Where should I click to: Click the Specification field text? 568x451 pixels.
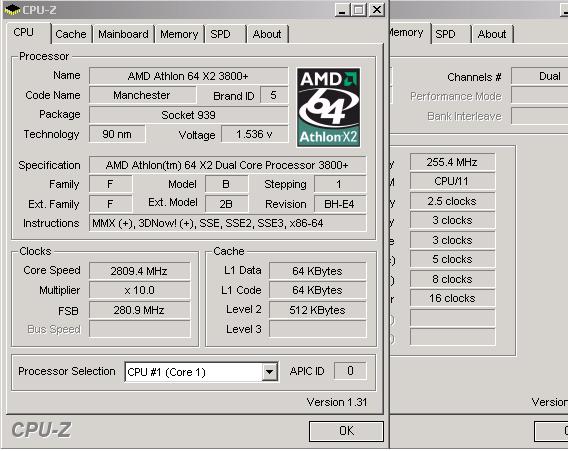(x=227, y=165)
